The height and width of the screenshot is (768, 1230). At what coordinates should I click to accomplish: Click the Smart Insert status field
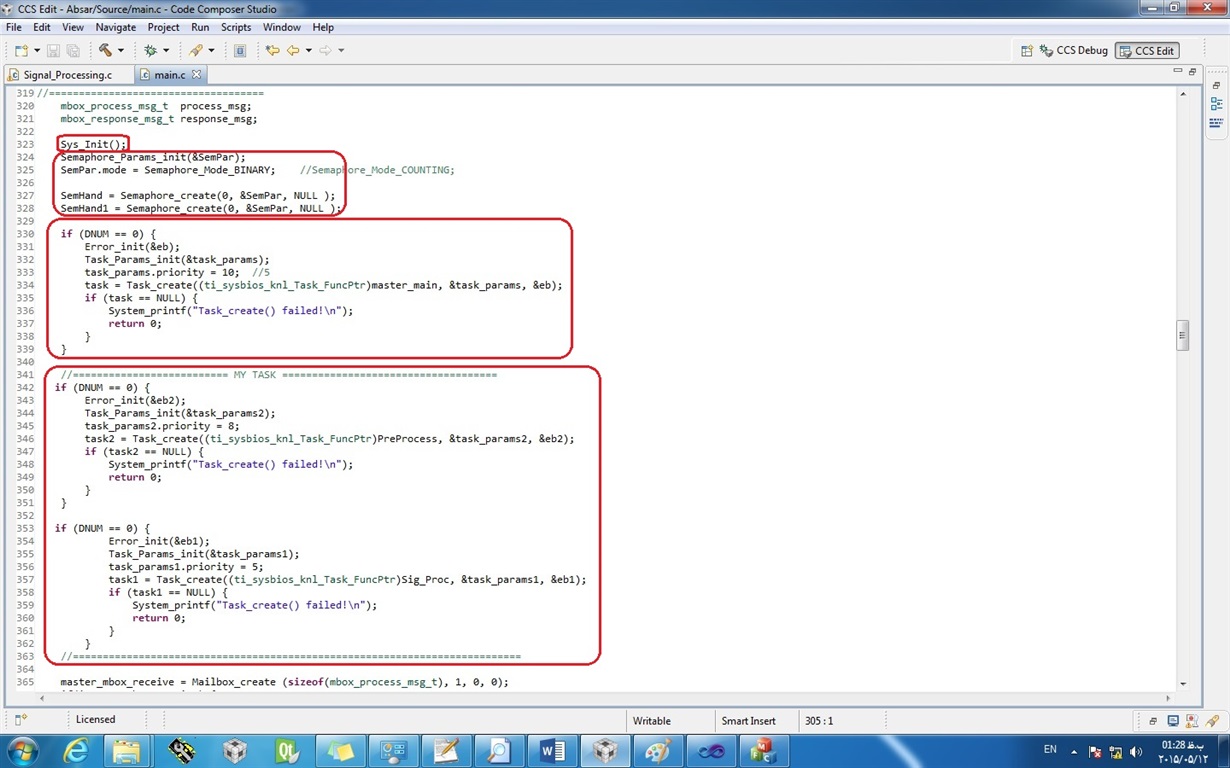pyautogui.click(x=749, y=721)
